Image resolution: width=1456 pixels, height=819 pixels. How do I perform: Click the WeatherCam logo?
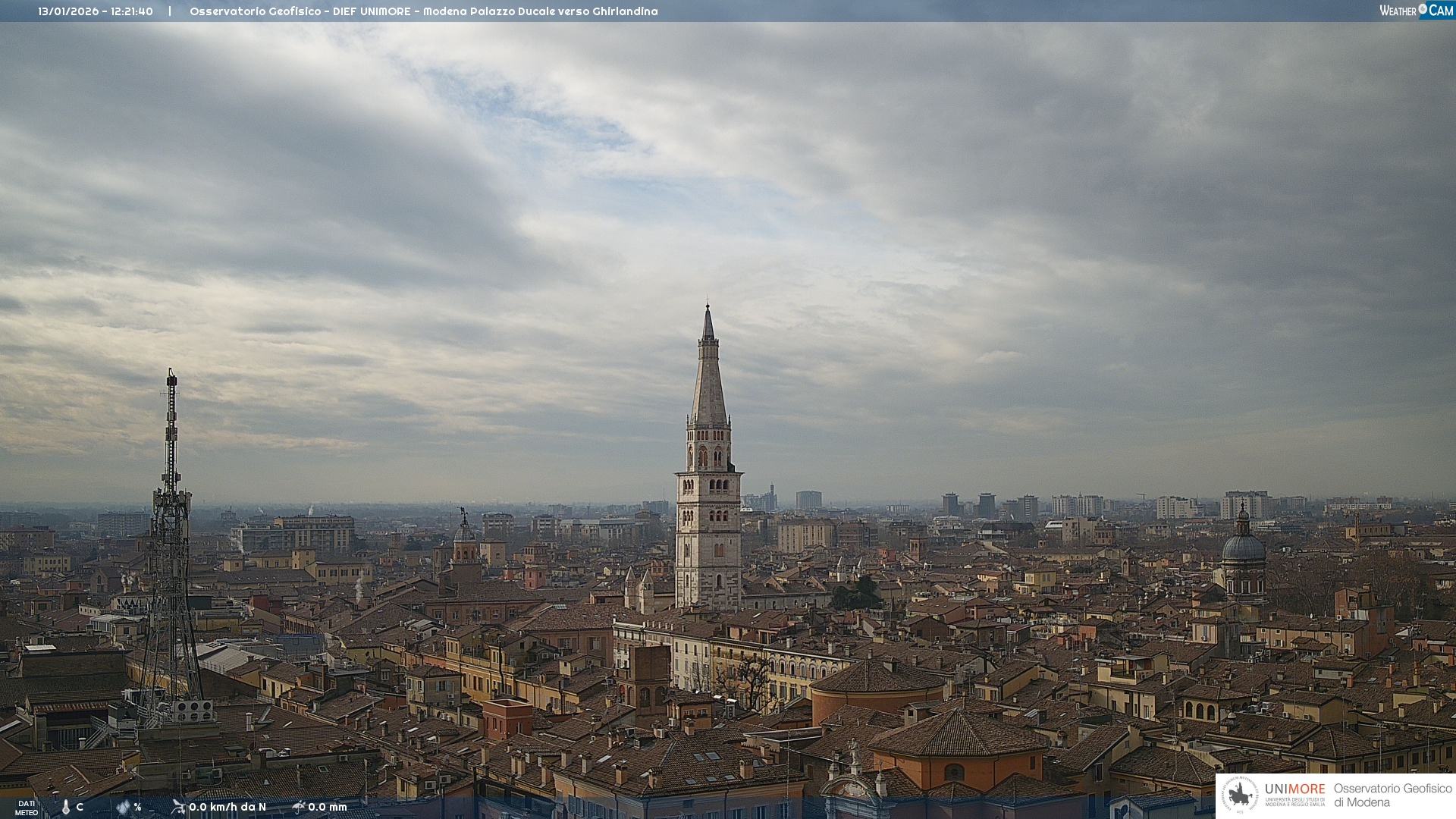pyautogui.click(x=1416, y=11)
